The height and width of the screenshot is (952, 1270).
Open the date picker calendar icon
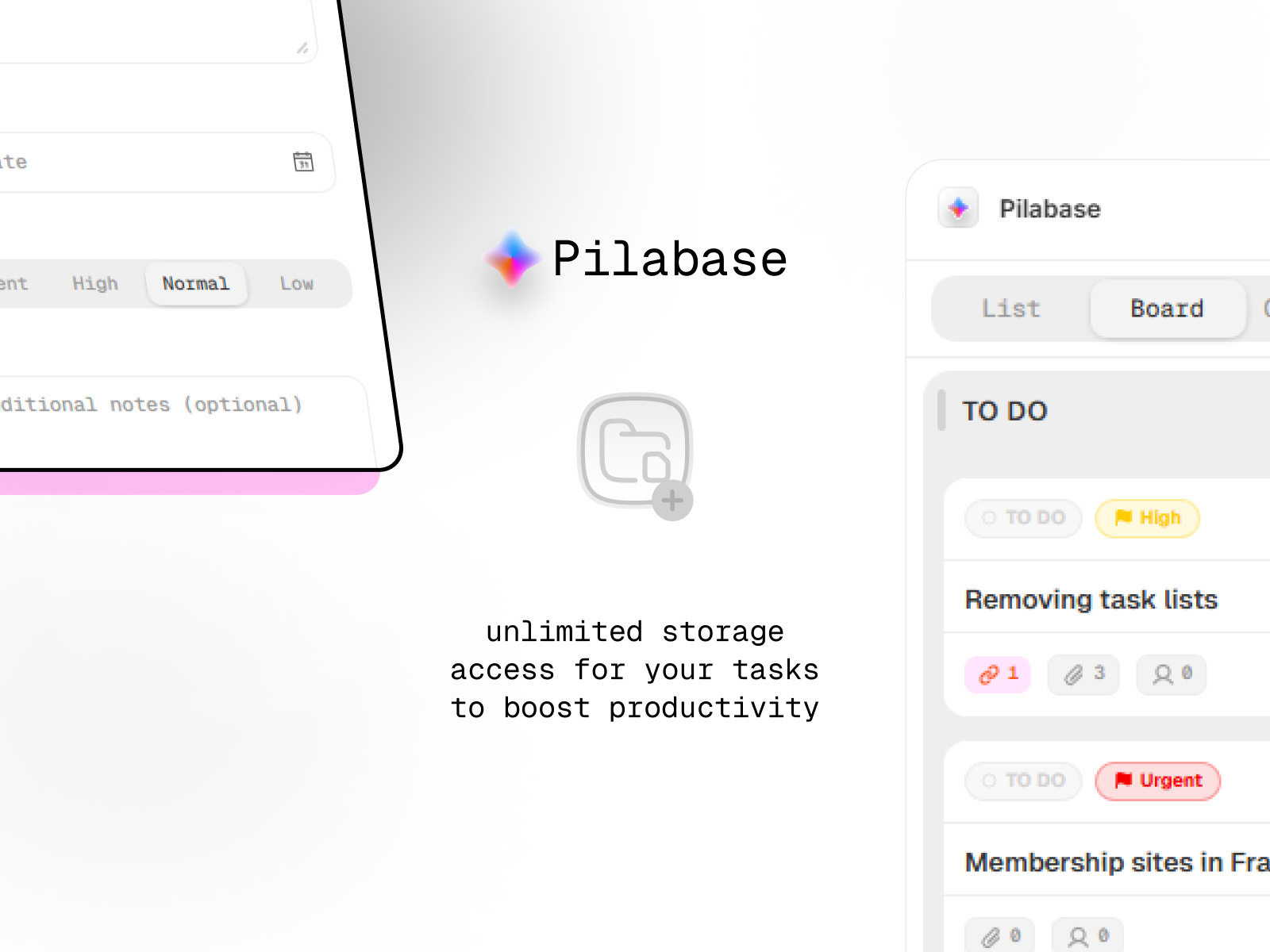pos(304,162)
